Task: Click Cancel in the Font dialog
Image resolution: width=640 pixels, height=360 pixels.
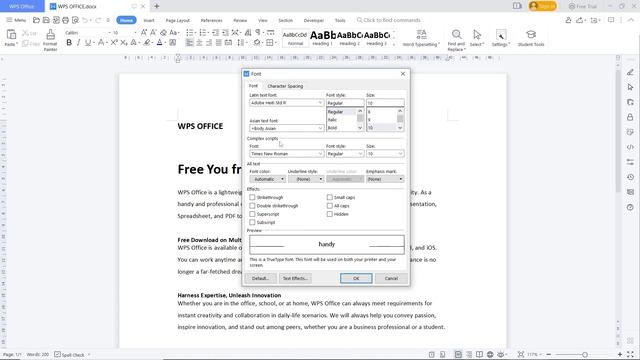Action: tap(391, 278)
